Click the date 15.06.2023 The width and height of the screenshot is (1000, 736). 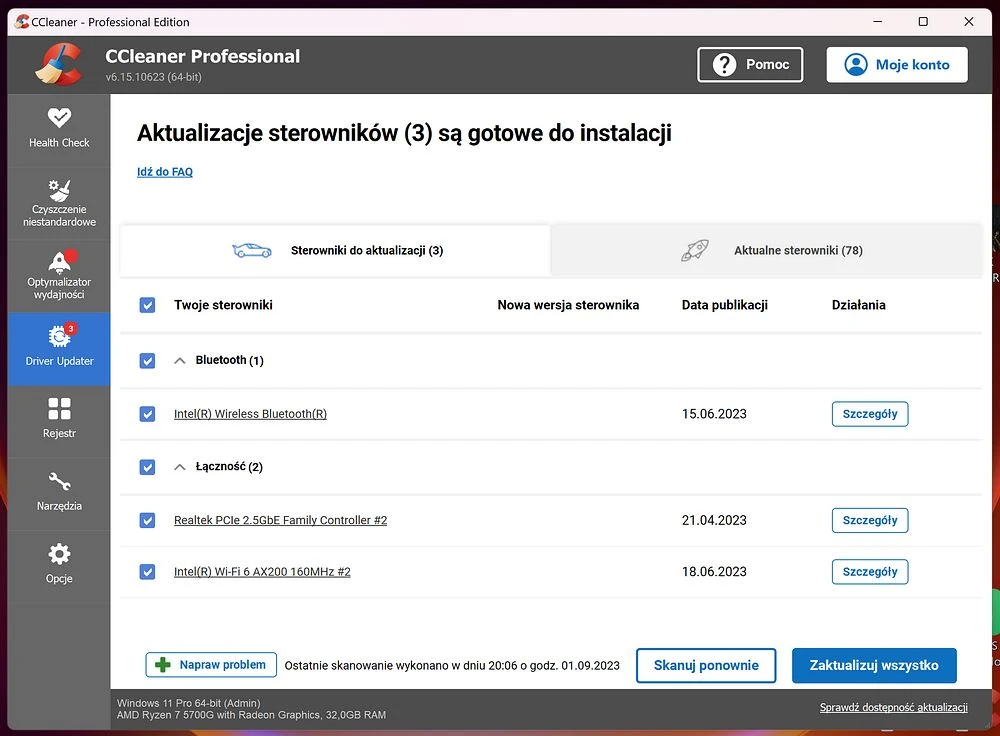coord(714,414)
